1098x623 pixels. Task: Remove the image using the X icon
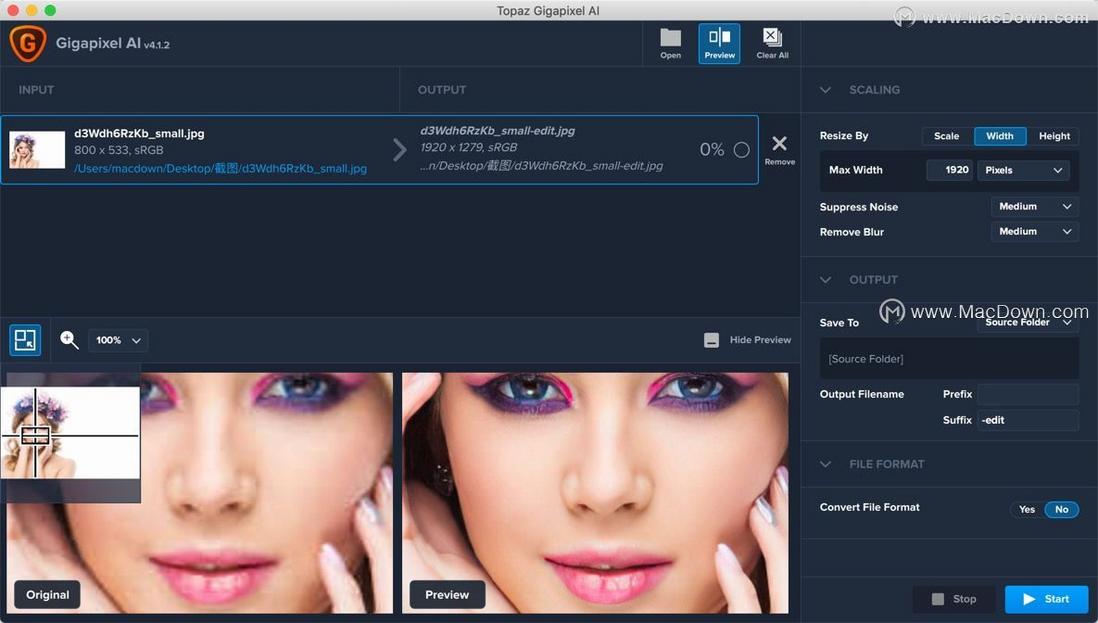[x=779, y=144]
